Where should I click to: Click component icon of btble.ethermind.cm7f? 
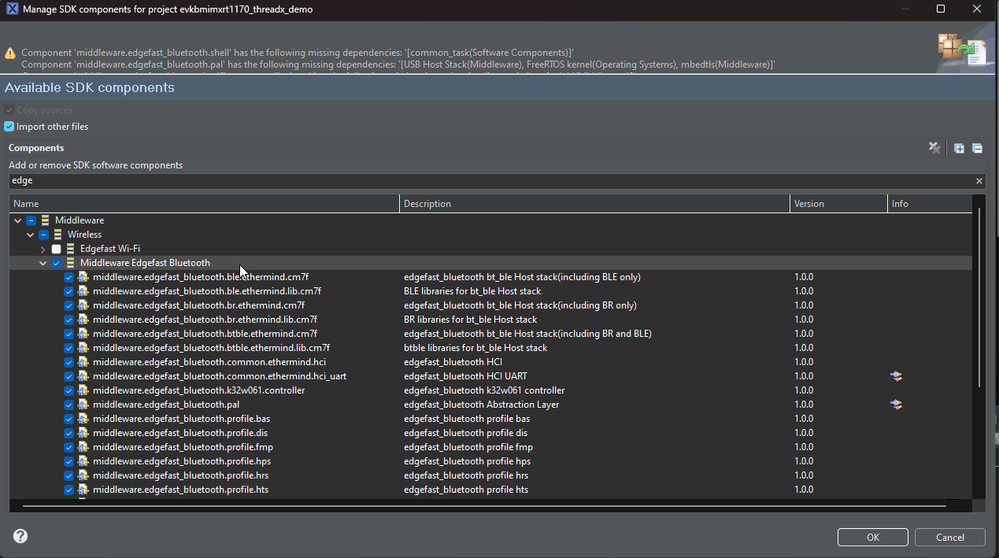click(83, 334)
